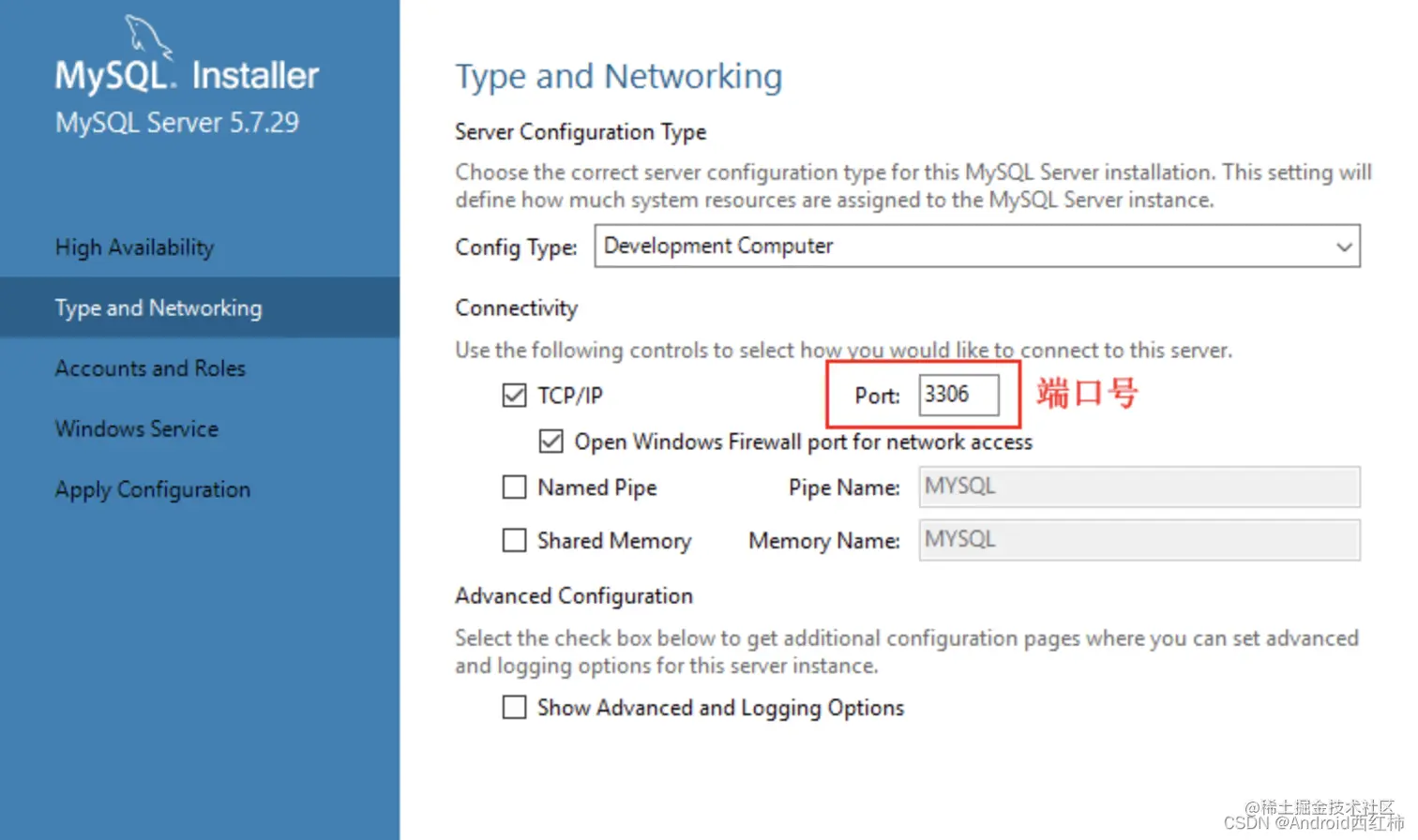Uncheck Open Windows Firewall port option
Screen dimensions: 1418x840
coord(551,442)
